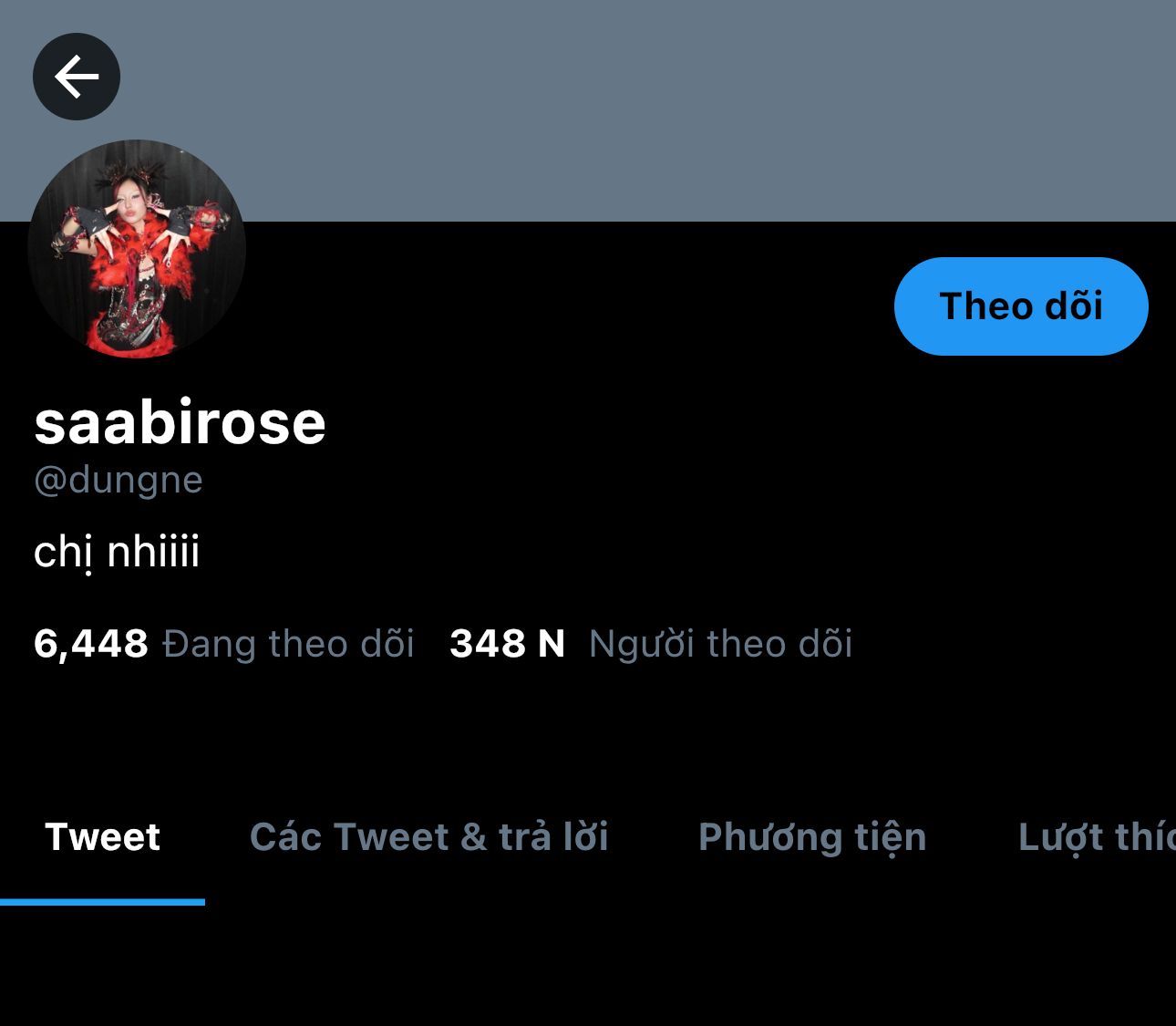
Task: Open the Đang theo dõi list
Action: (288, 644)
